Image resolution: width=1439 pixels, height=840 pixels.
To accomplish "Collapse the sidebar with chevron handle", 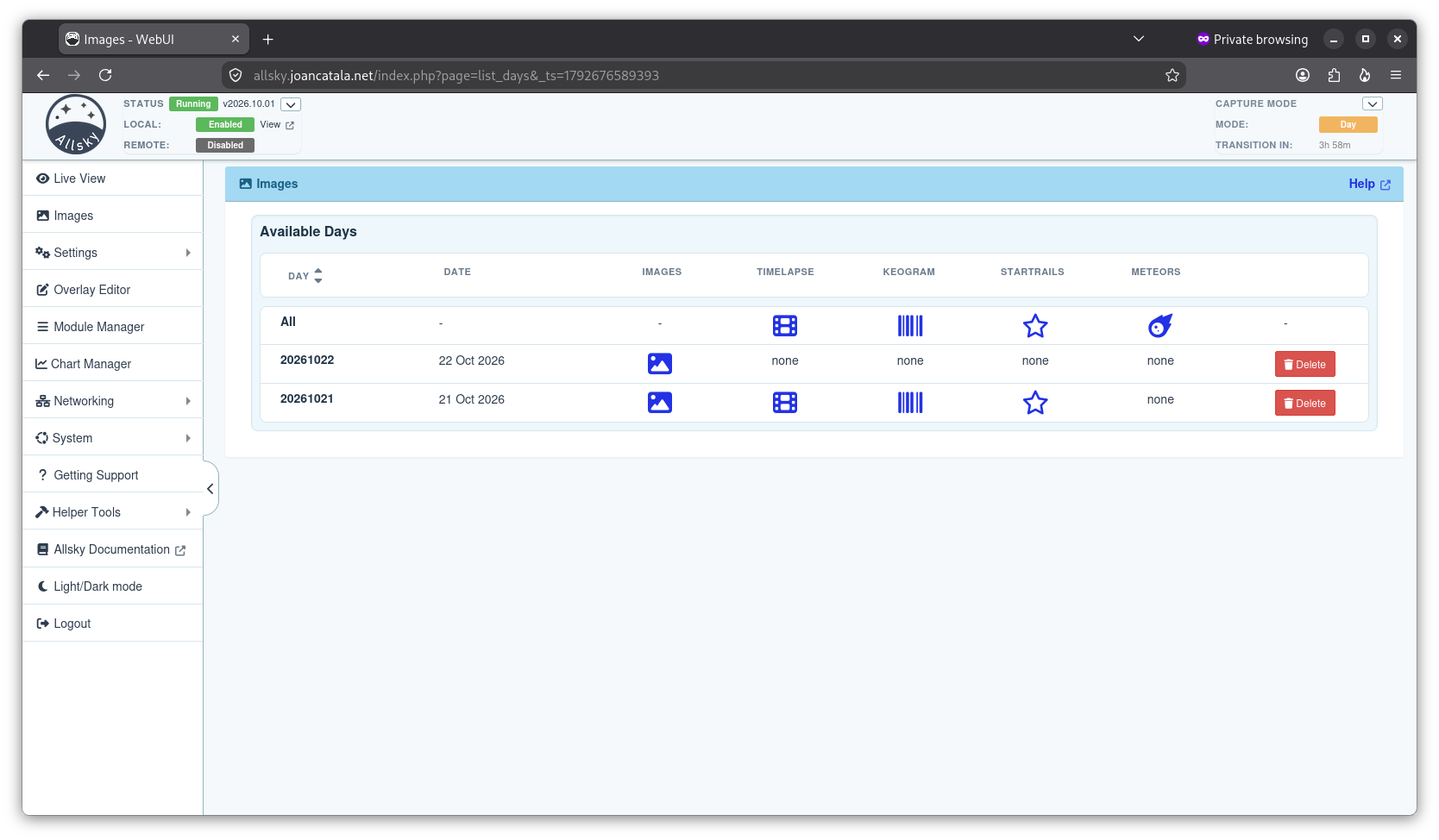I will click(x=210, y=489).
